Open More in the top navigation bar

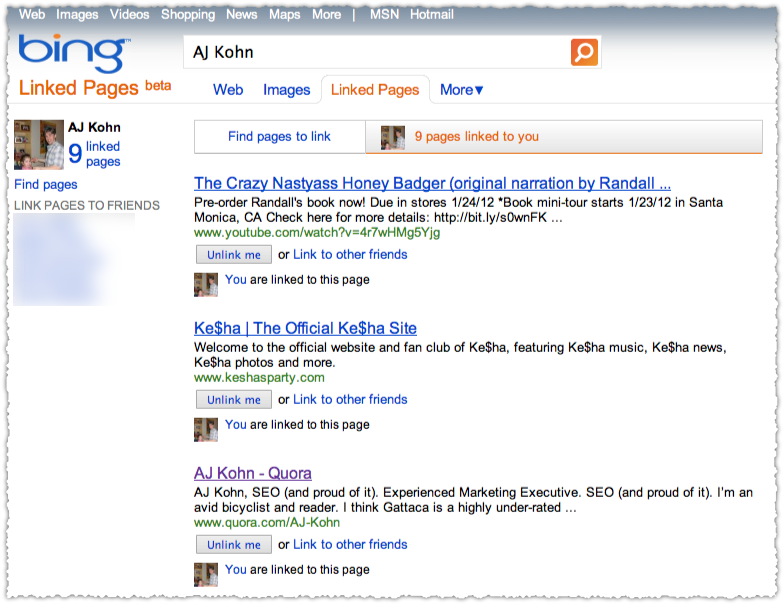point(326,14)
